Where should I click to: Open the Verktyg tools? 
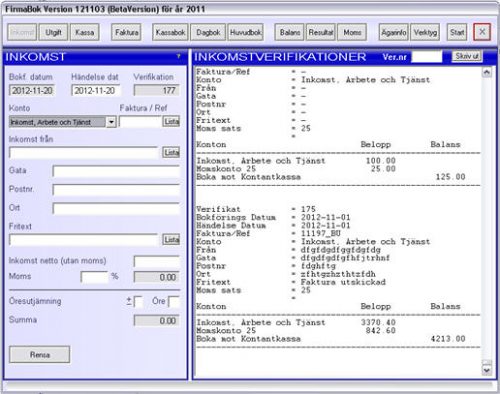tap(425, 32)
